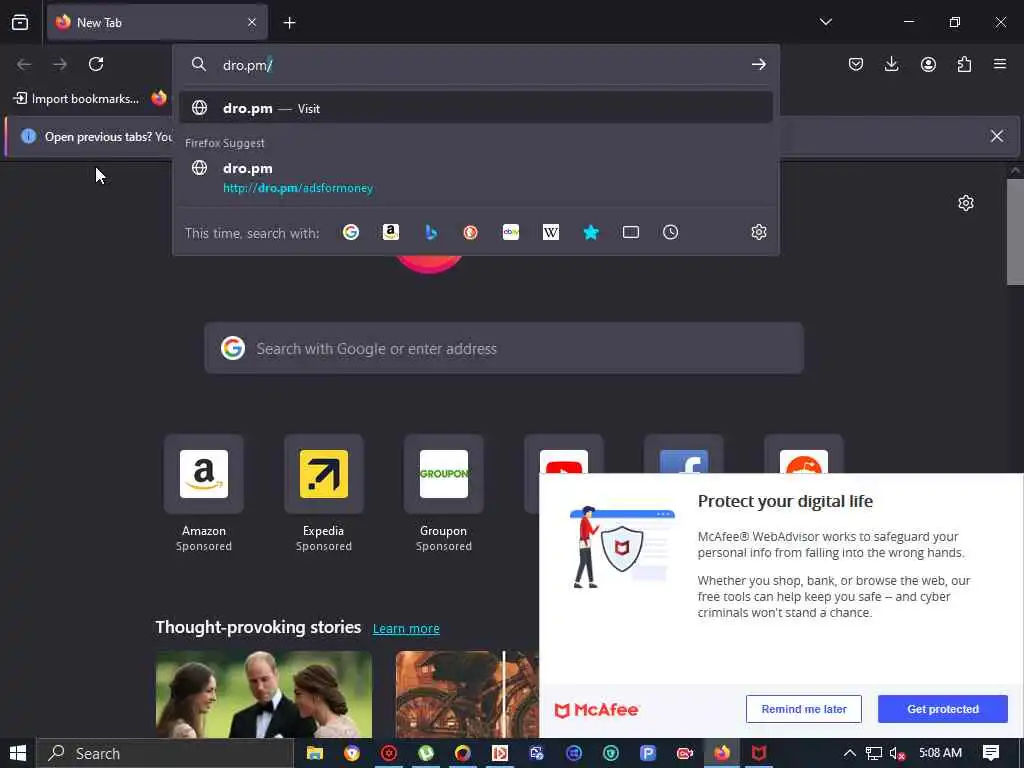Search bookmarks using star icon
Image resolution: width=1024 pixels, height=768 pixels.
[x=591, y=232]
